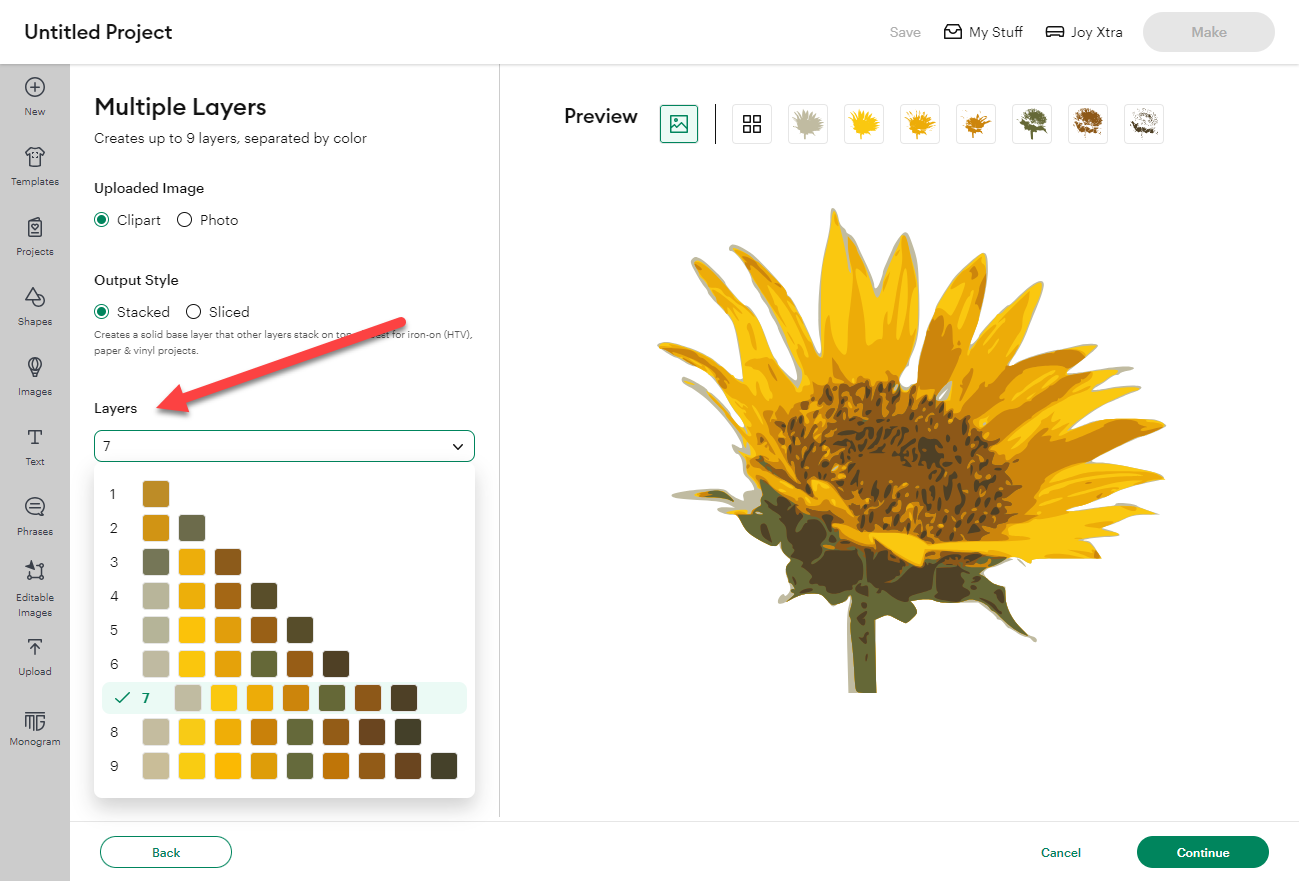
Task: Switch to grid preview view
Action: coord(751,123)
